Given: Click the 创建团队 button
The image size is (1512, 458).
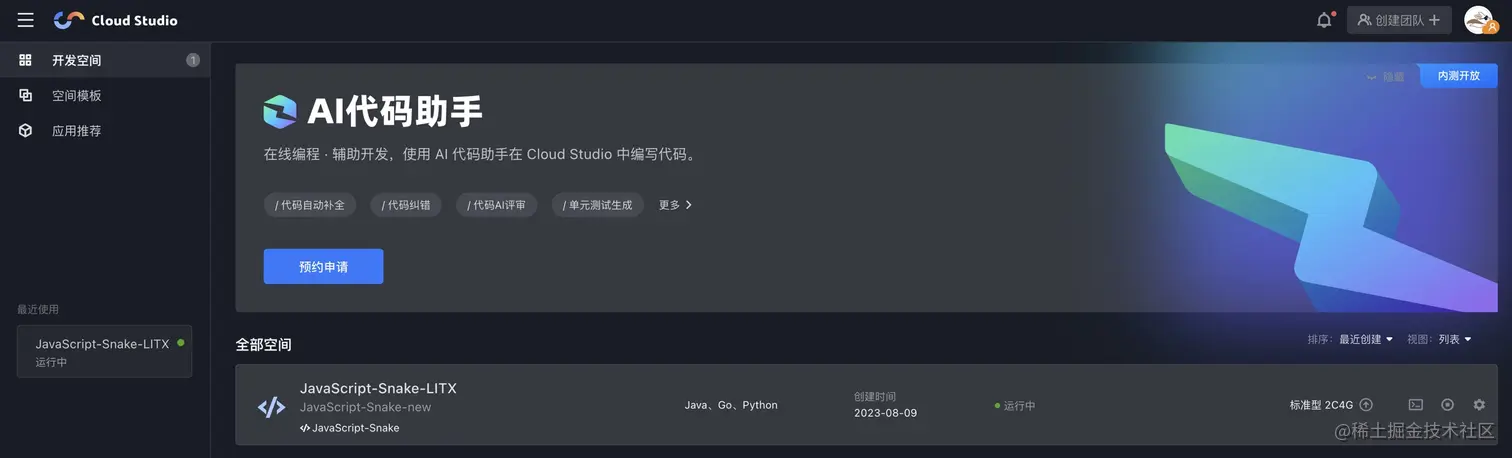Looking at the screenshot, I should 1399,20.
